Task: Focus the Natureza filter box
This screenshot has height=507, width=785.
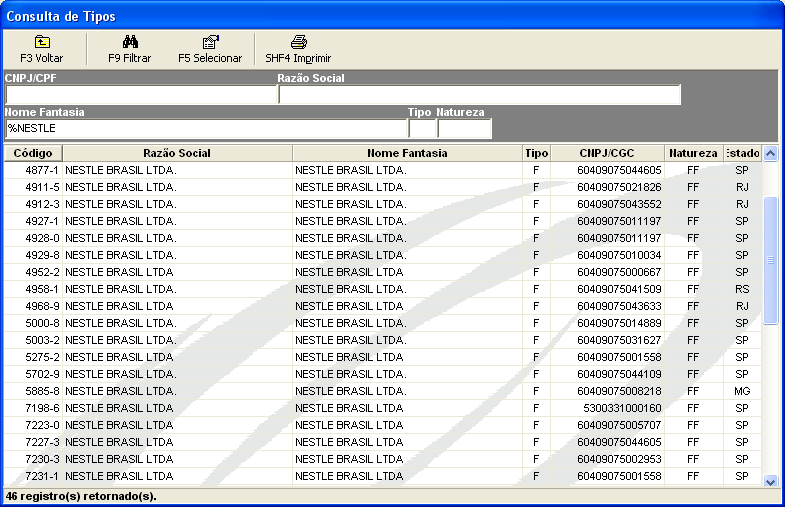Action: tap(465, 129)
